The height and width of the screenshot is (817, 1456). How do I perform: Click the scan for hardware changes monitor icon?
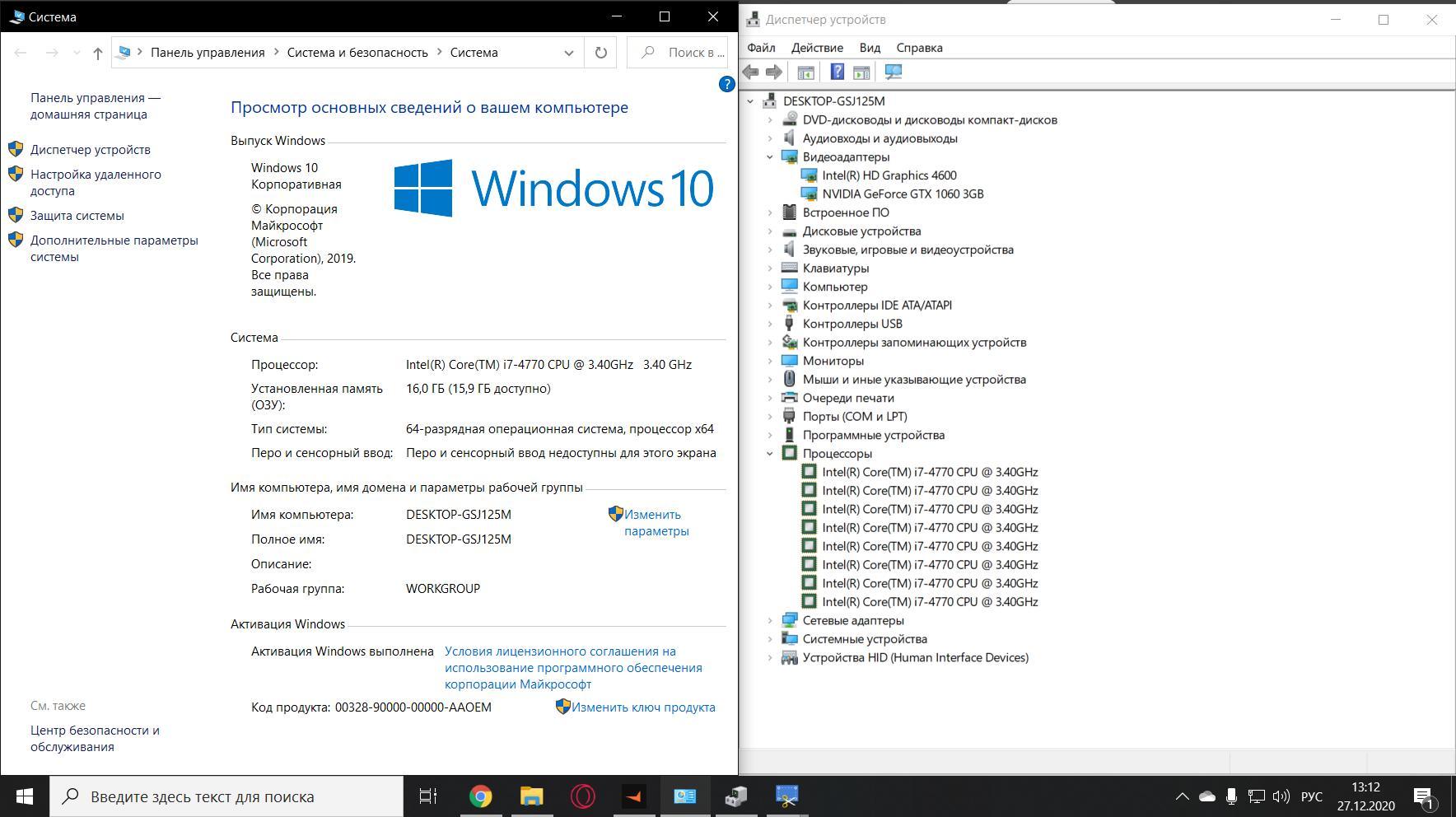pos(893,72)
